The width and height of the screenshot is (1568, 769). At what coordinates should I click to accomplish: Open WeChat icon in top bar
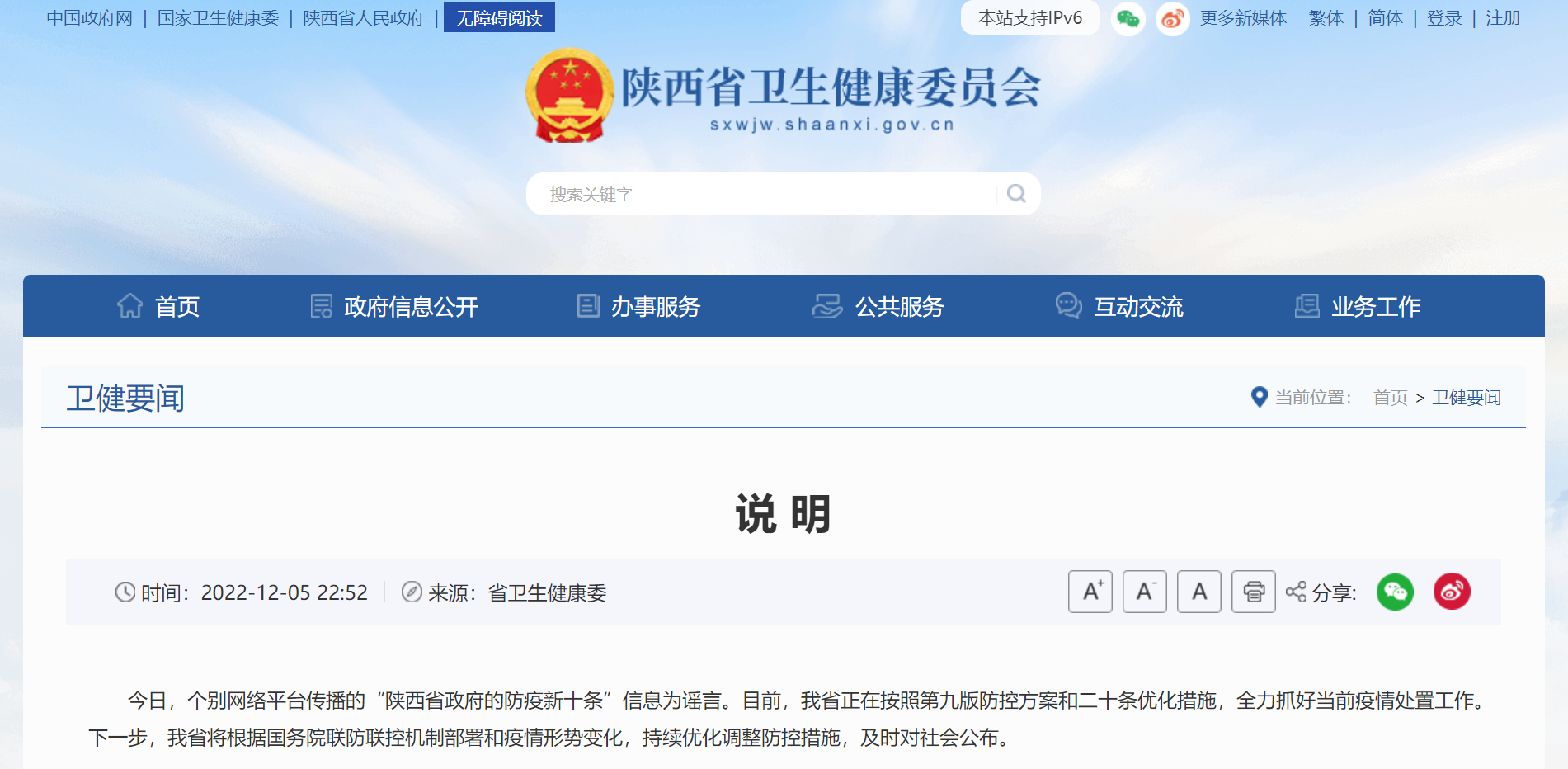[x=1128, y=18]
